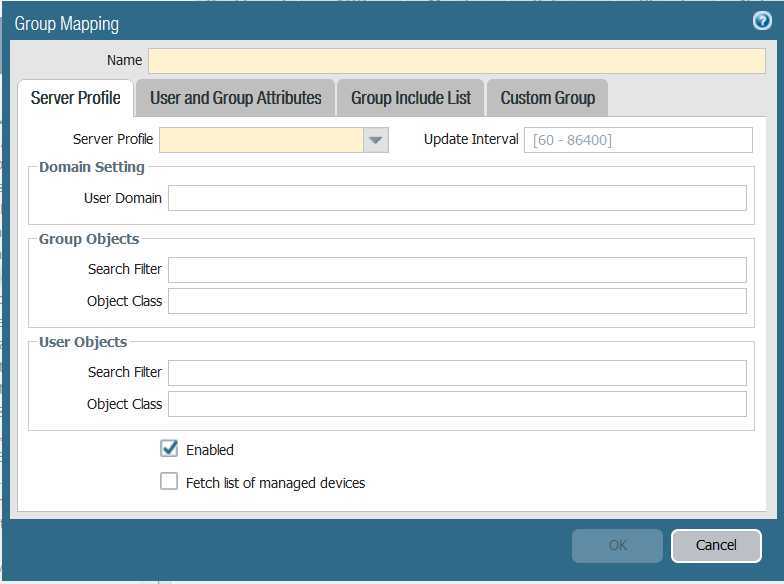Click the Update Interval label

[471, 139]
